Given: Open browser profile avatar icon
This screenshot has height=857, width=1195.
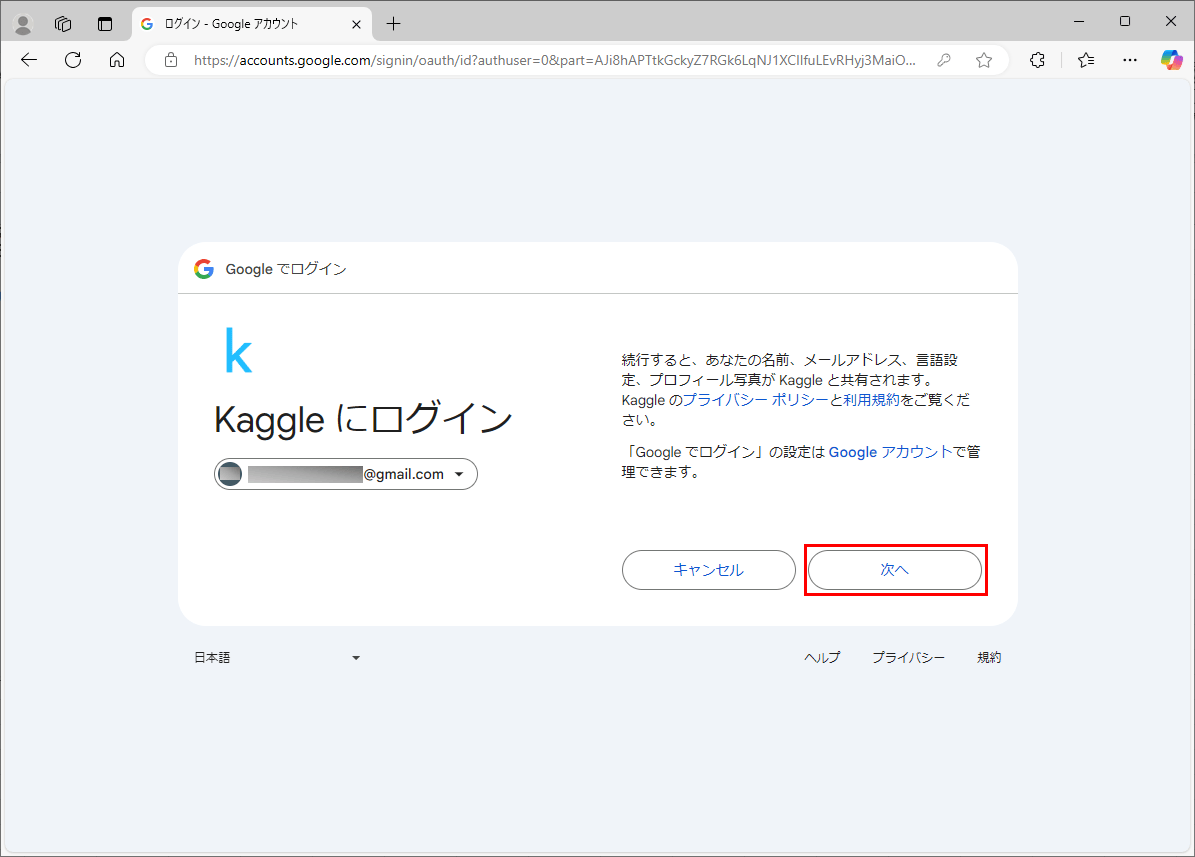Looking at the screenshot, I should click(22, 24).
